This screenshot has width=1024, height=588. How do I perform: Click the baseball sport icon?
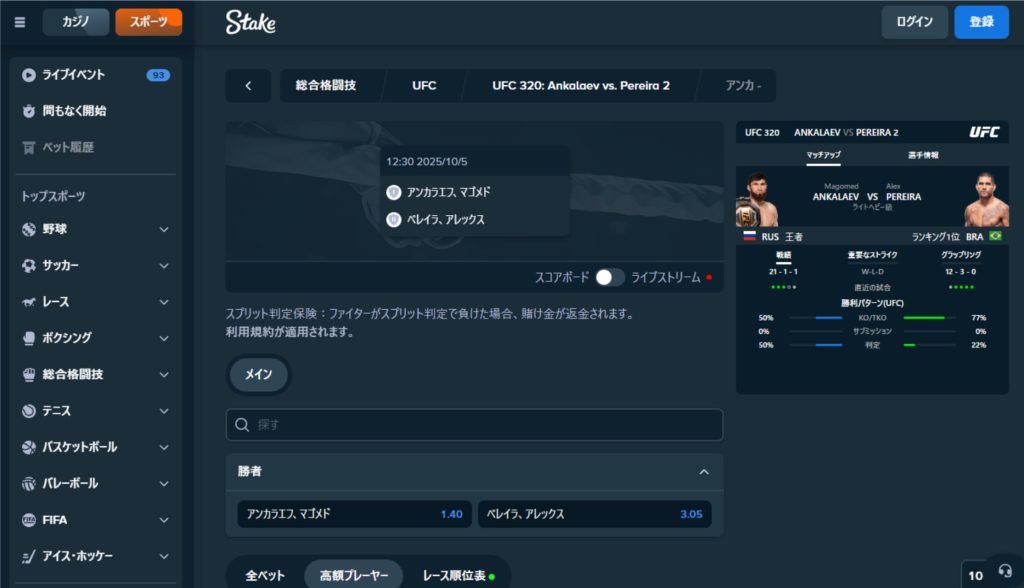[29, 229]
